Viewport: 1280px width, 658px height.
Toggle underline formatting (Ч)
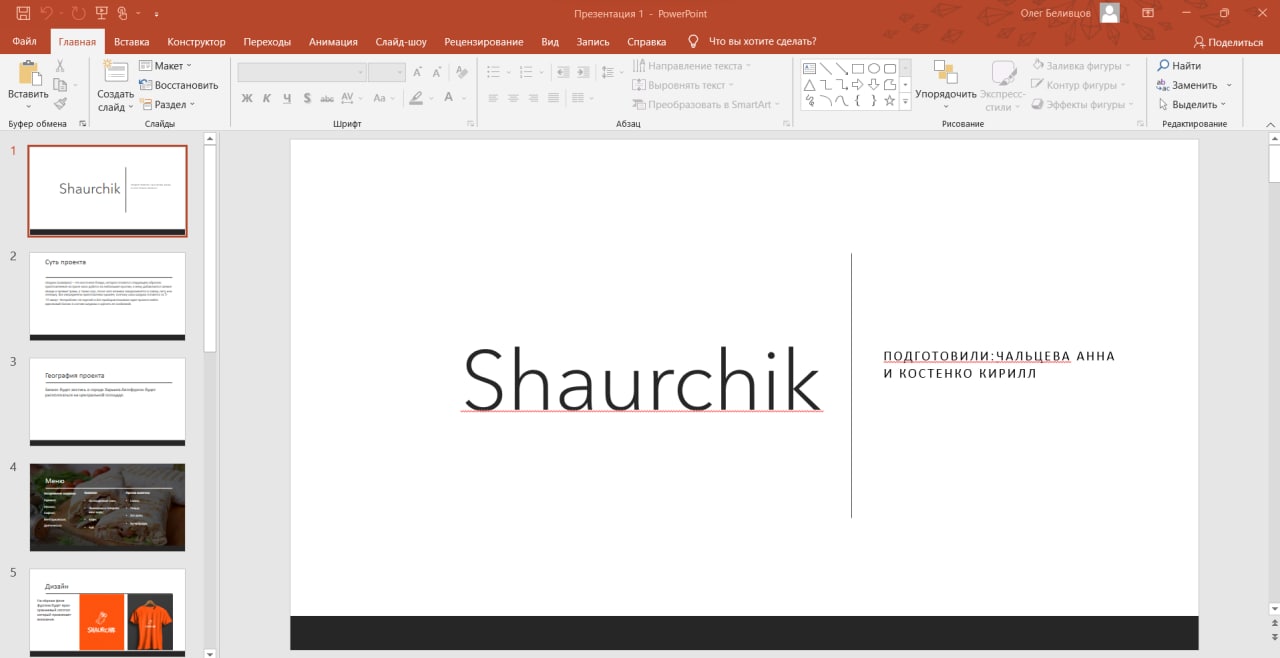click(x=287, y=98)
